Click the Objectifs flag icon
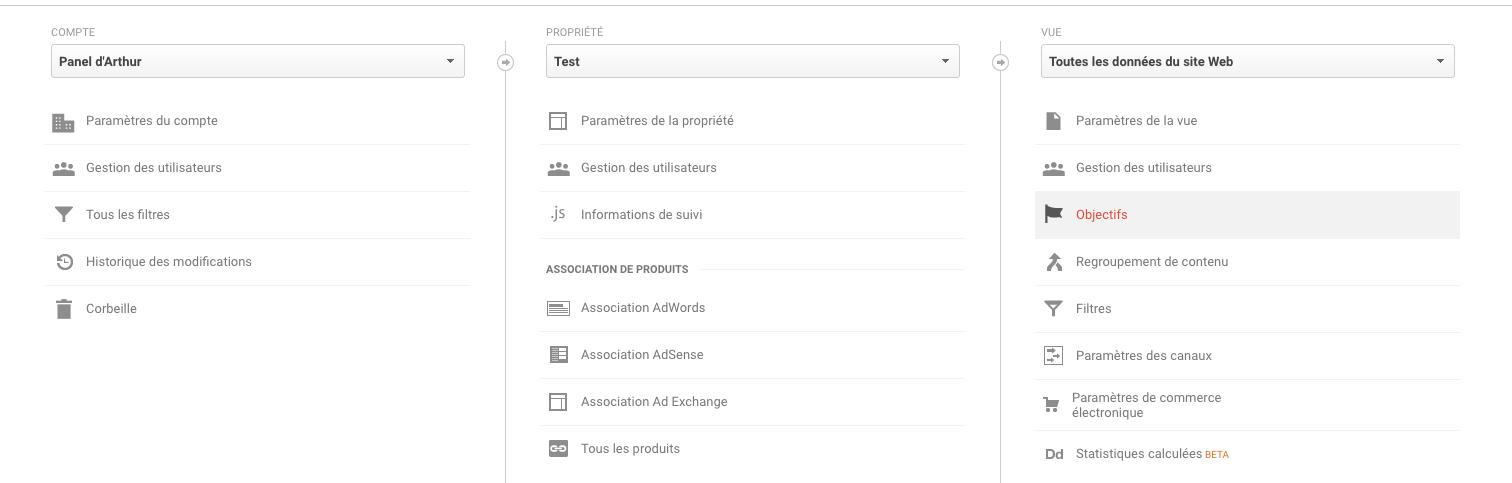This screenshot has width=1512, height=483. pyautogui.click(x=1053, y=214)
